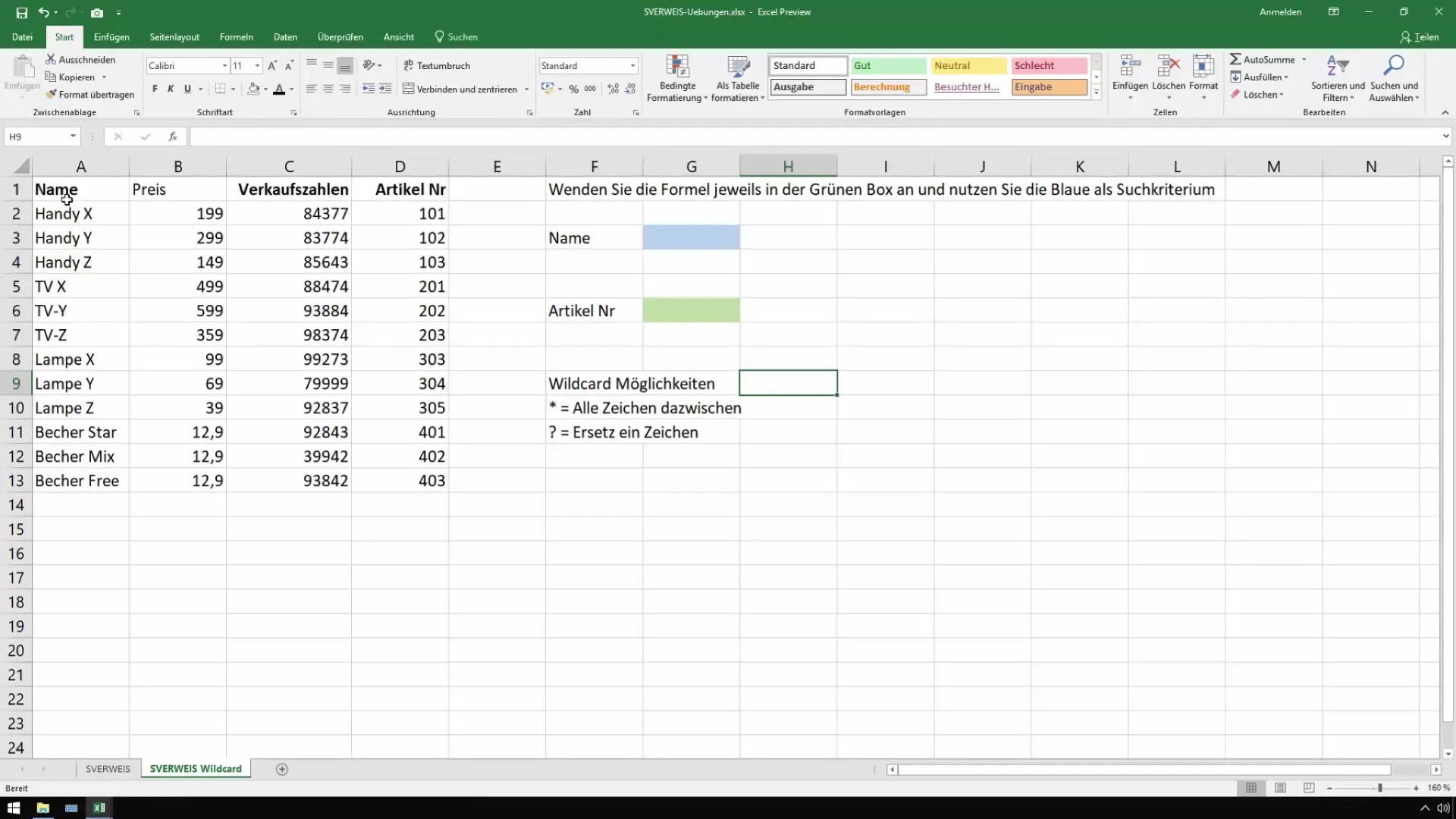Apply the Berechnung cell style

[888, 87]
